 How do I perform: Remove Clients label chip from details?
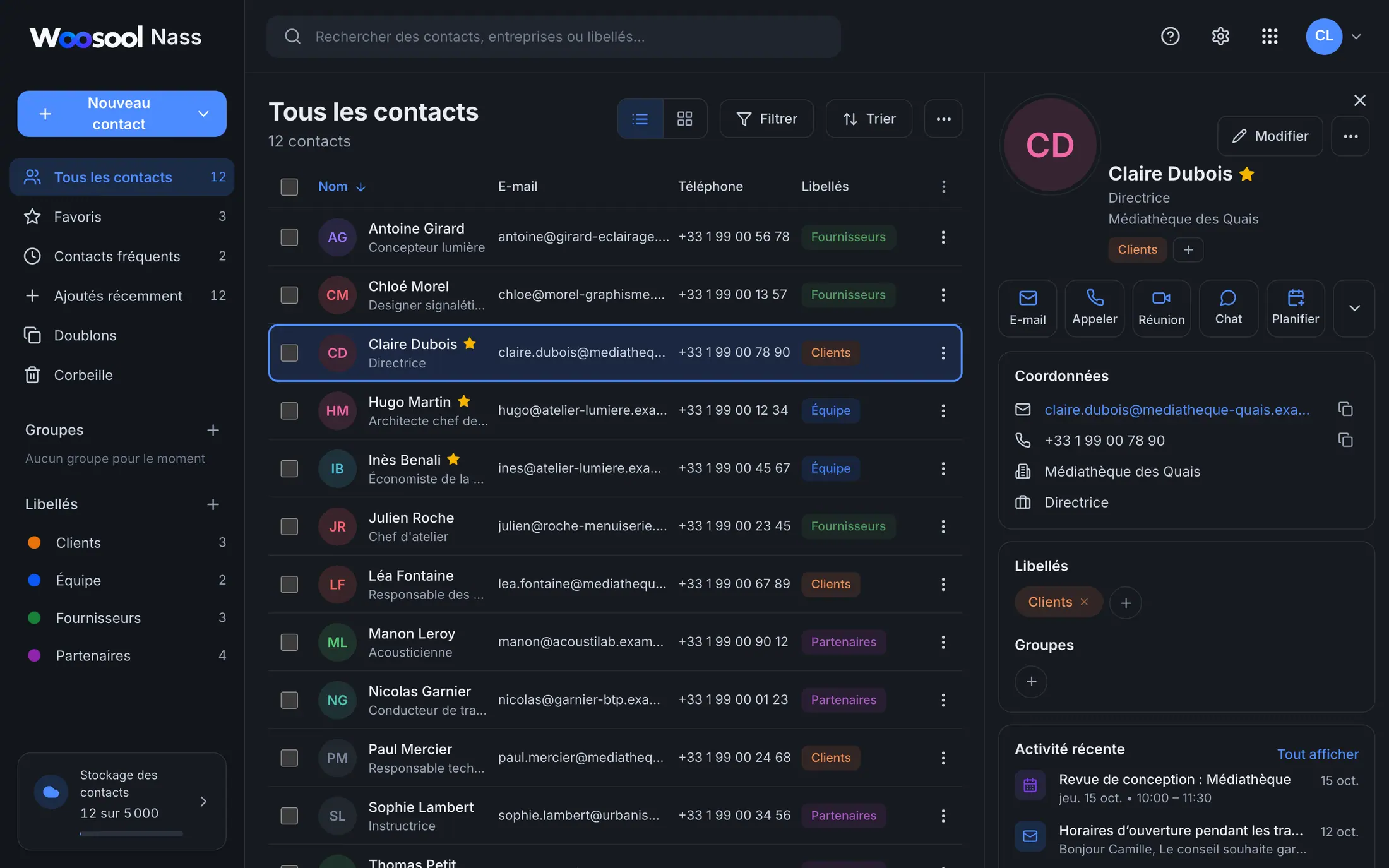point(1085,602)
